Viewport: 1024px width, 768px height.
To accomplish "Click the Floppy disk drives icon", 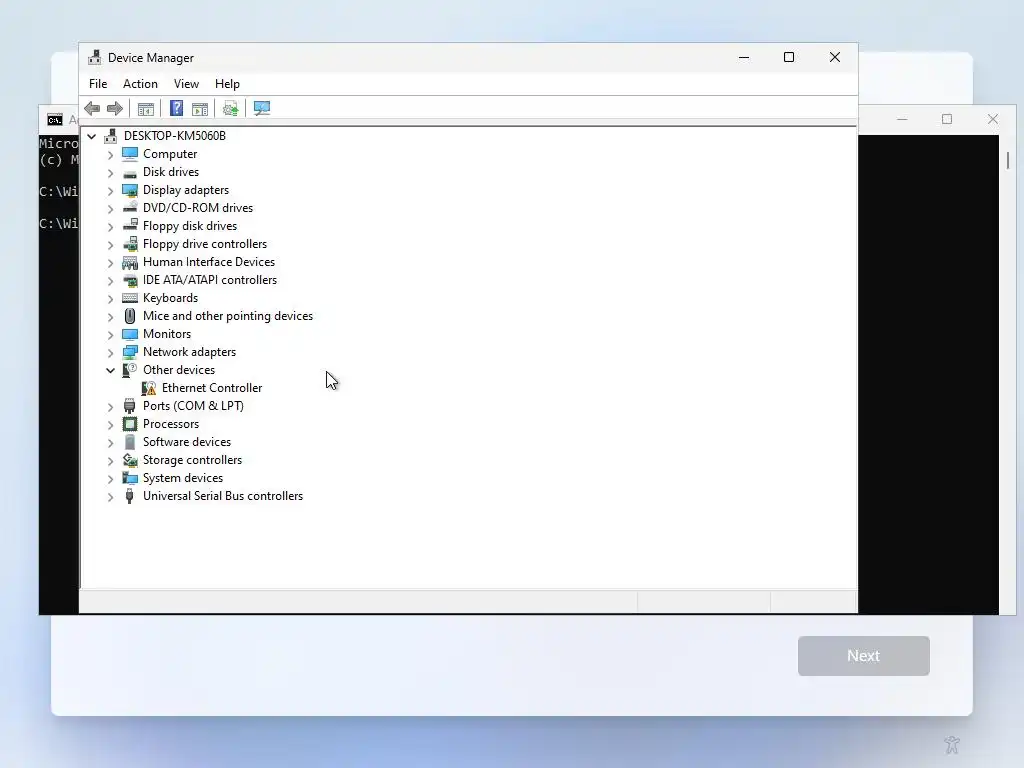I will pos(130,226).
